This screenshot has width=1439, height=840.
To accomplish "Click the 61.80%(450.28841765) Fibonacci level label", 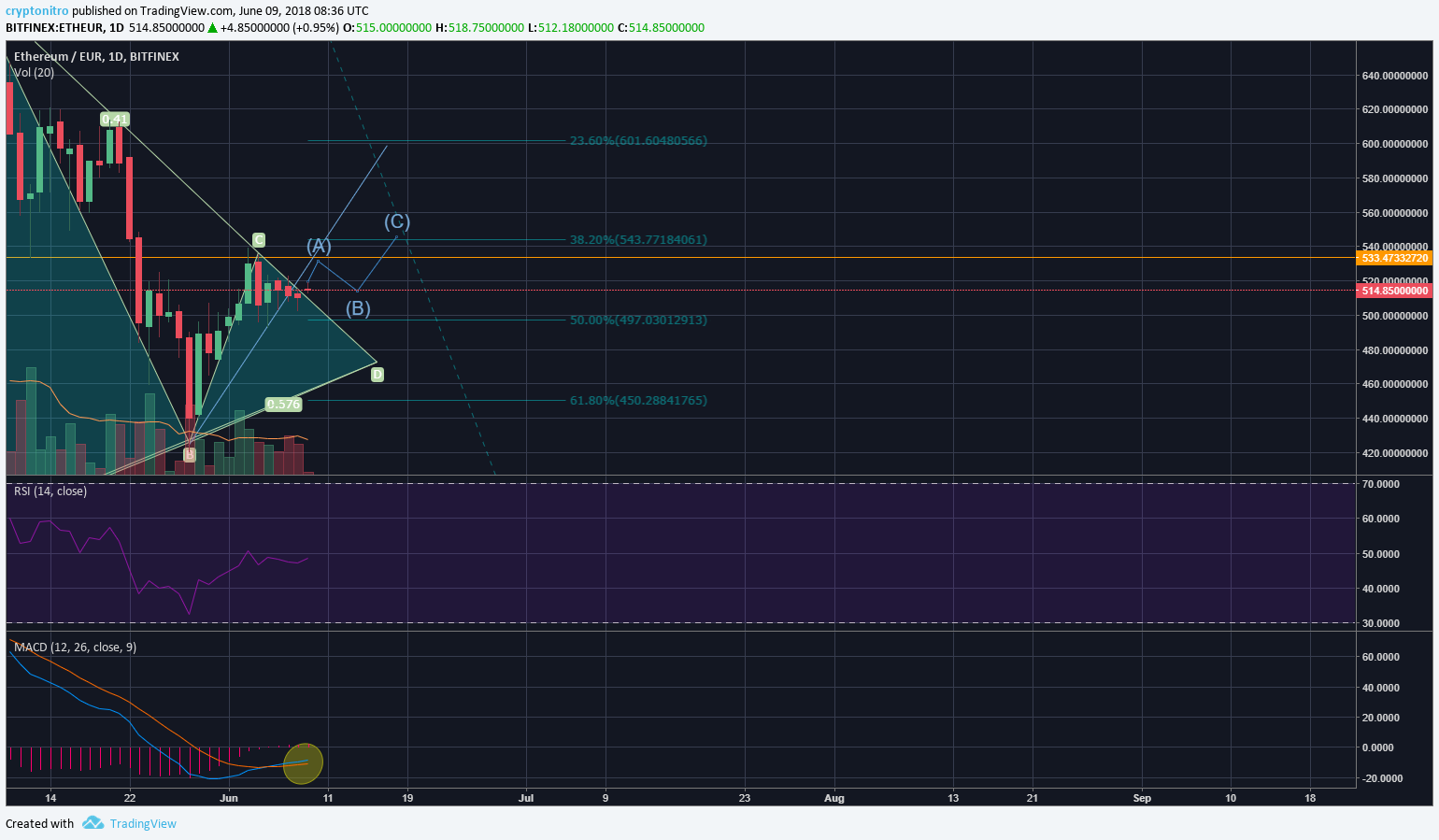I will tap(638, 401).
